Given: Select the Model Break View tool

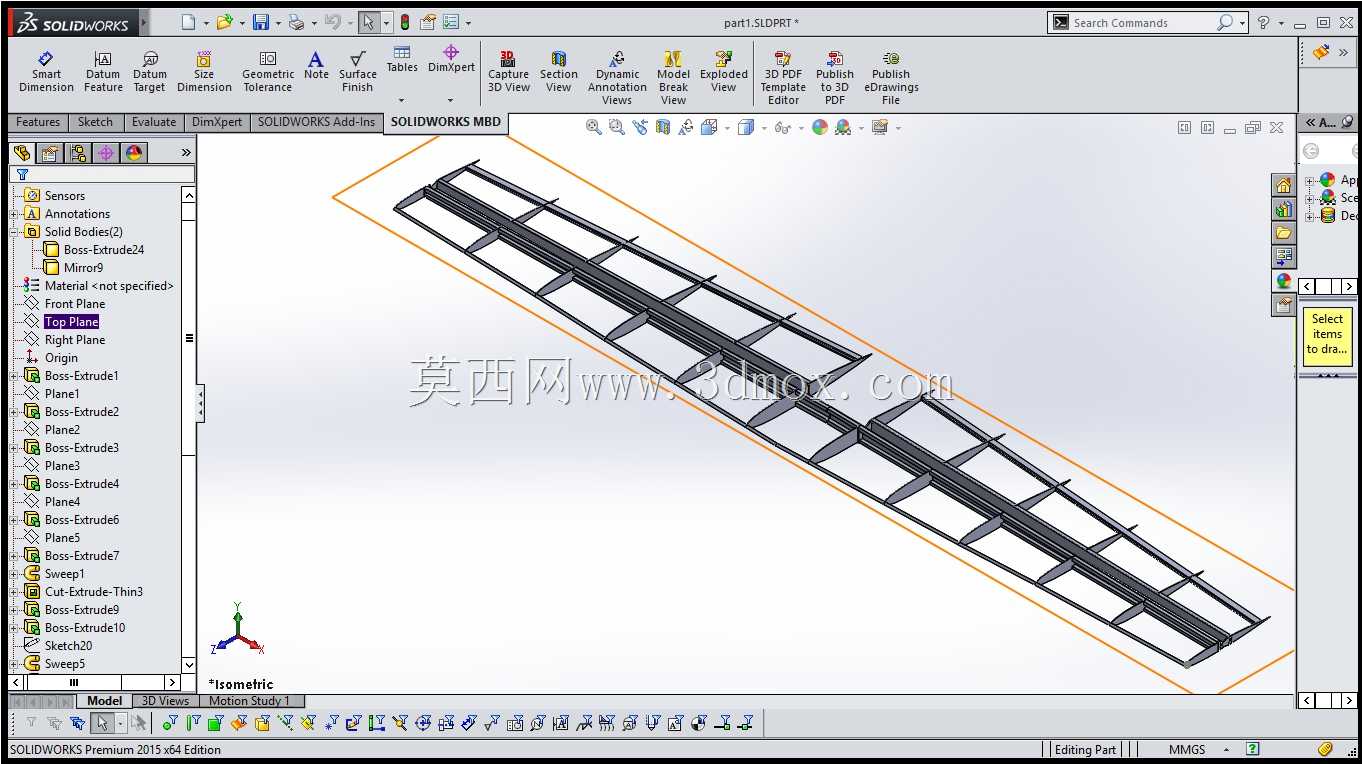Looking at the screenshot, I should tap(673, 78).
